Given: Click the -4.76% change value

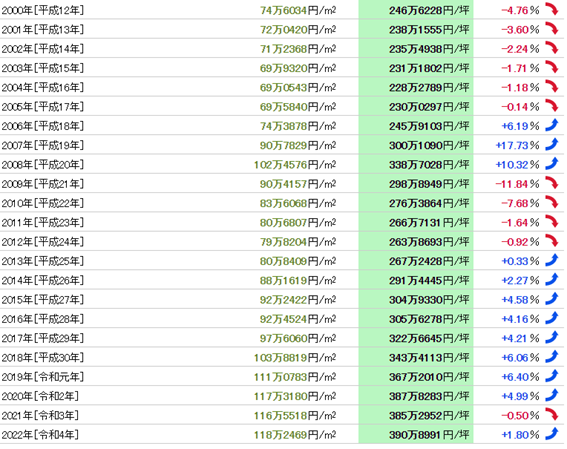Looking at the screenshot, I should (x=520, y=10).
